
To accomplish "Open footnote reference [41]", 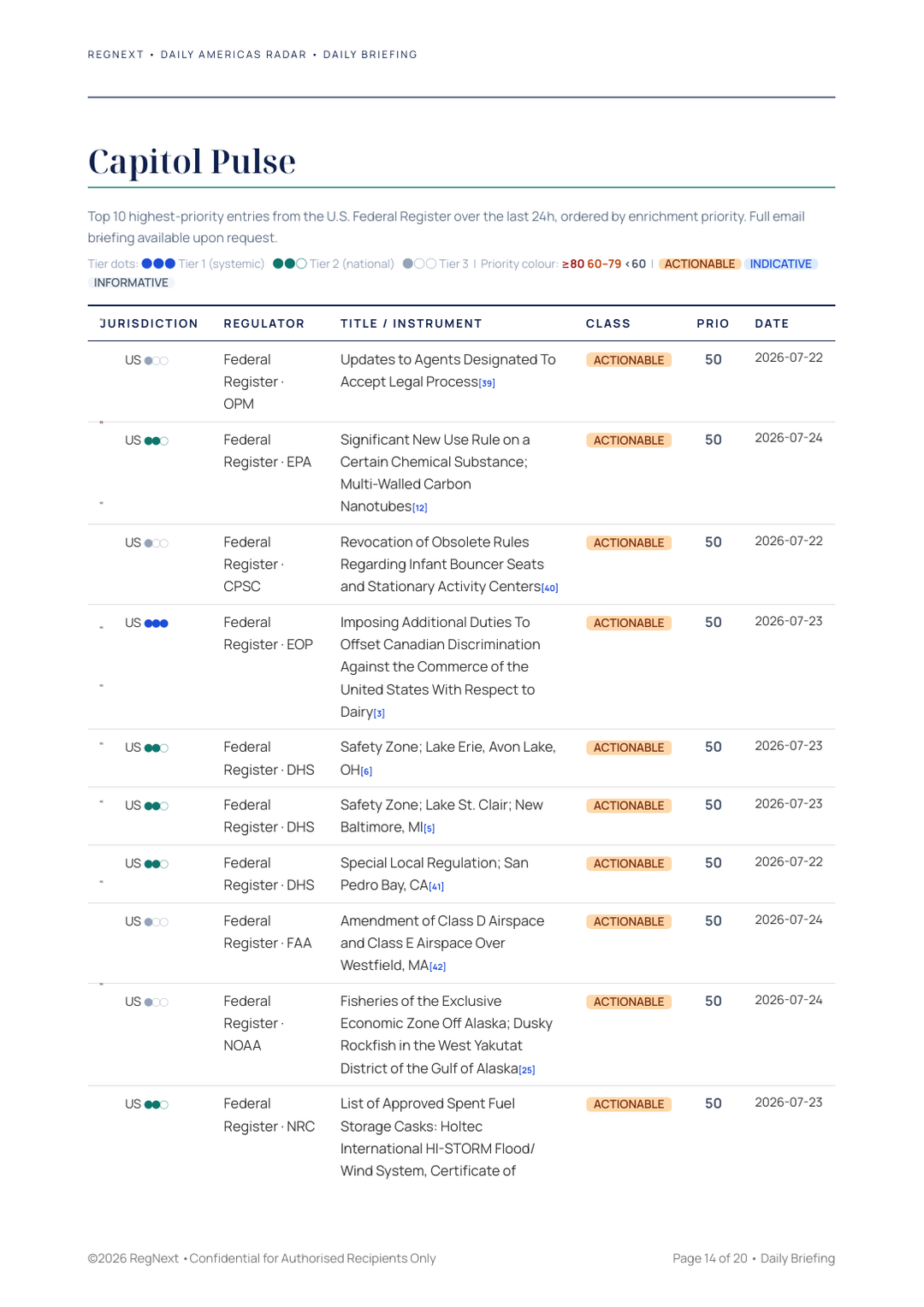I will [436, 887].
